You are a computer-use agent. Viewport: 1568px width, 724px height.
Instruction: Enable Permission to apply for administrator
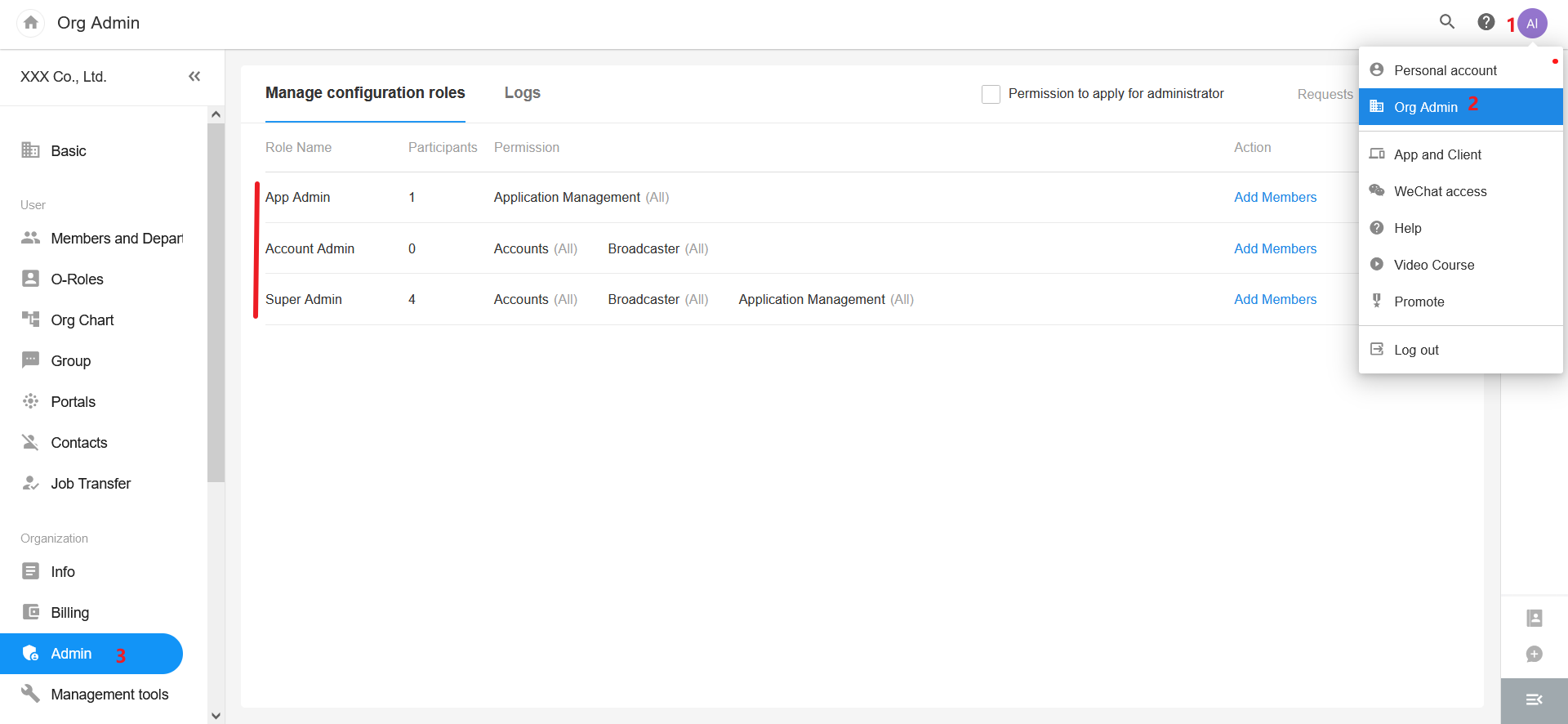(991, 94)
